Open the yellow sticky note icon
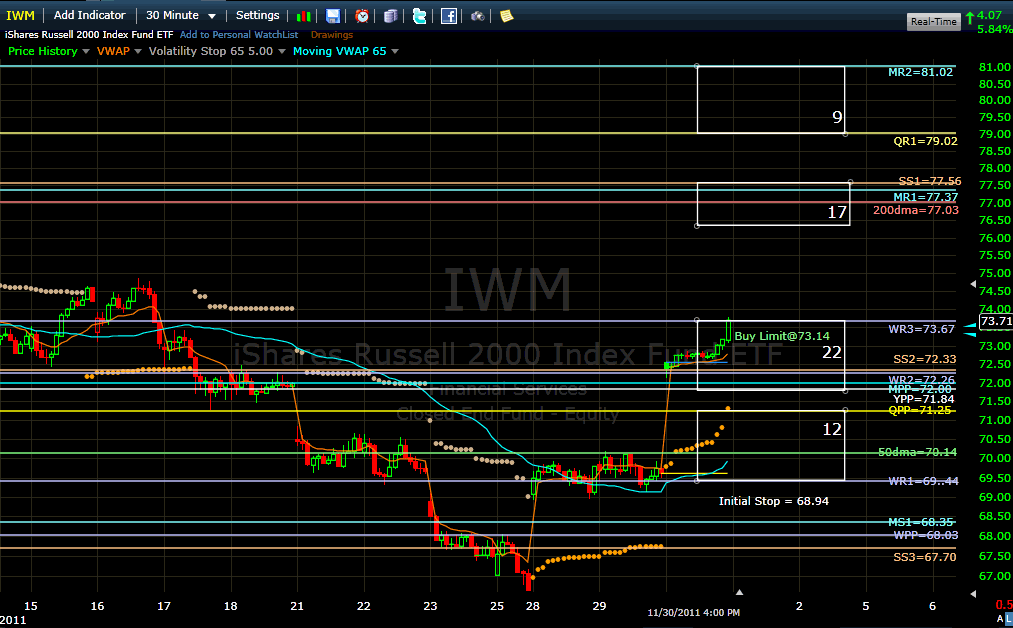Viewport: 1013px width, 628px height. pos(506,16)
